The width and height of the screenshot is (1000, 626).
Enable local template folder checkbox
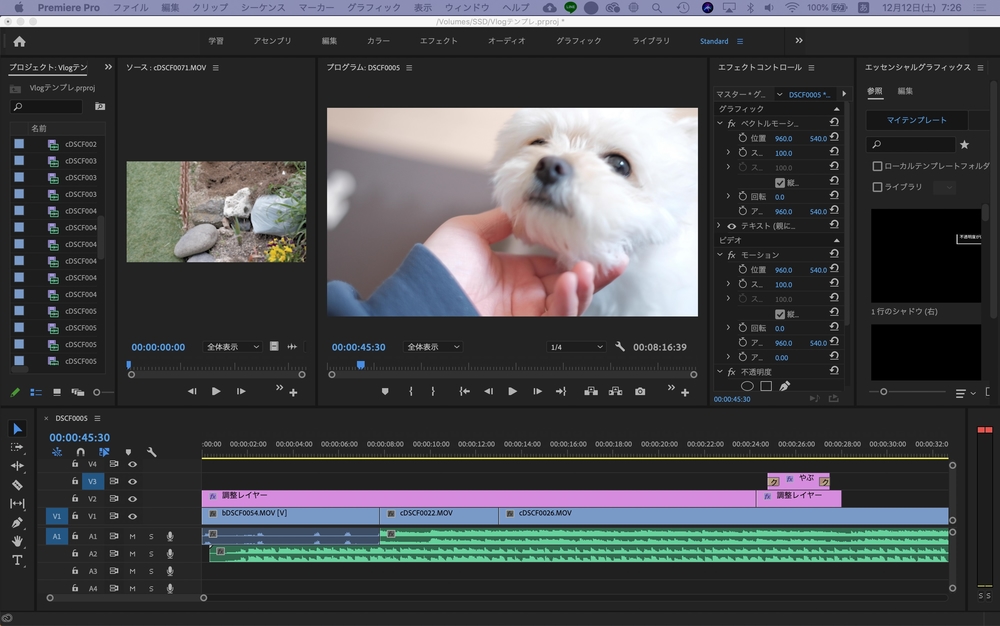pos(878,166)
